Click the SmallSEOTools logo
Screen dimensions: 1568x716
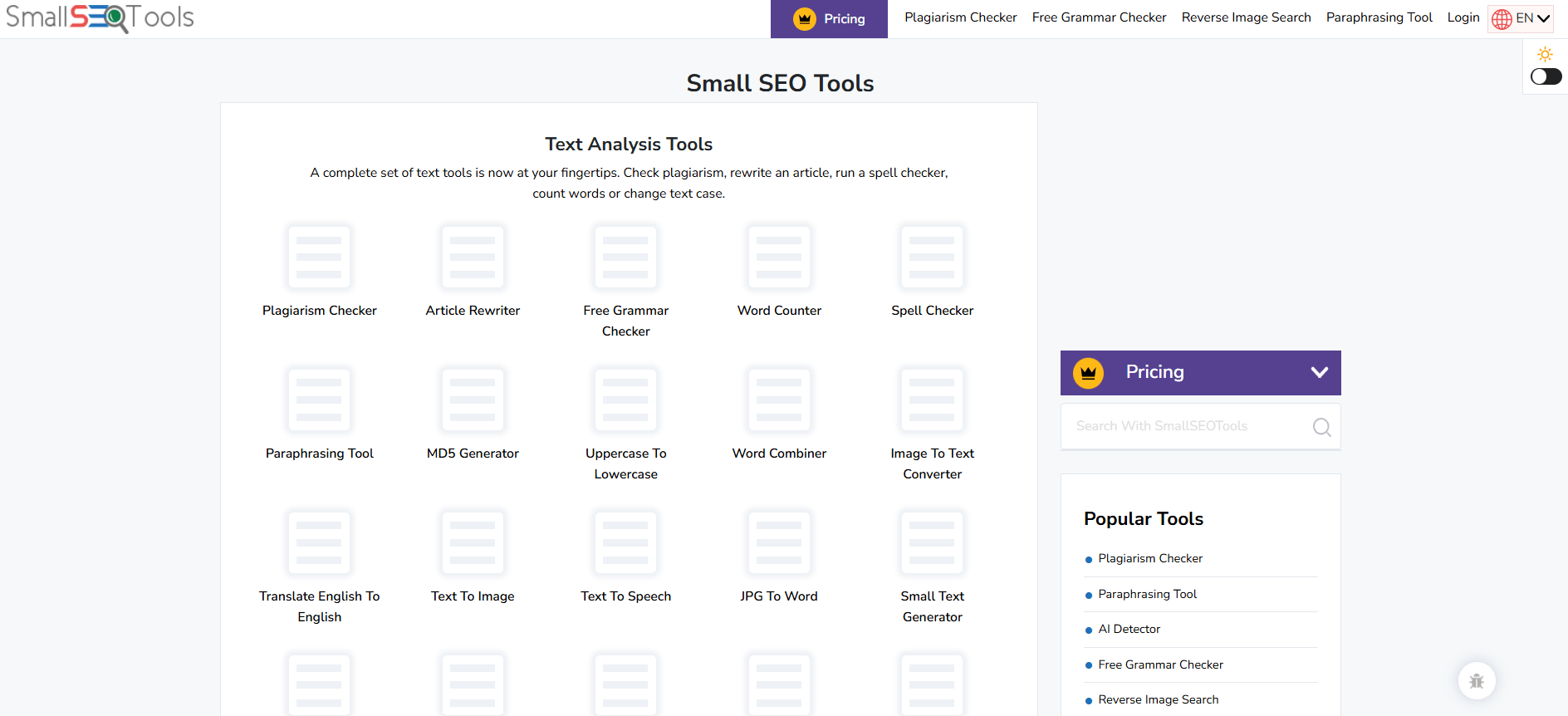coord(100,17)
